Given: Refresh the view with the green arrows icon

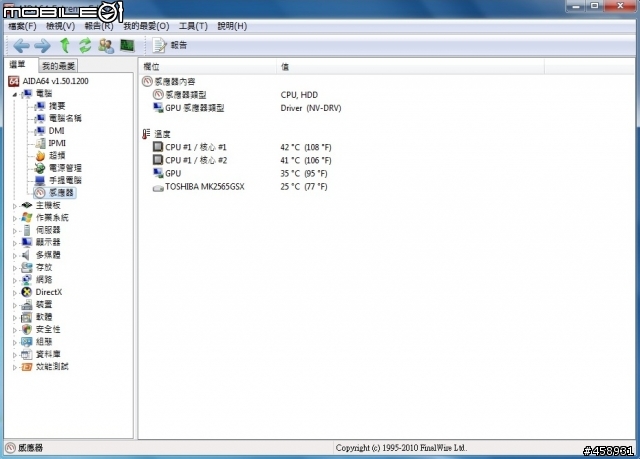Looking at the screenshot, I should [x=85, y=45].
